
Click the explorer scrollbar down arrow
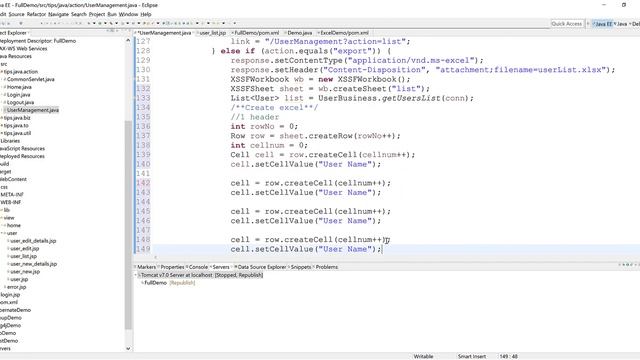point(128,349)
